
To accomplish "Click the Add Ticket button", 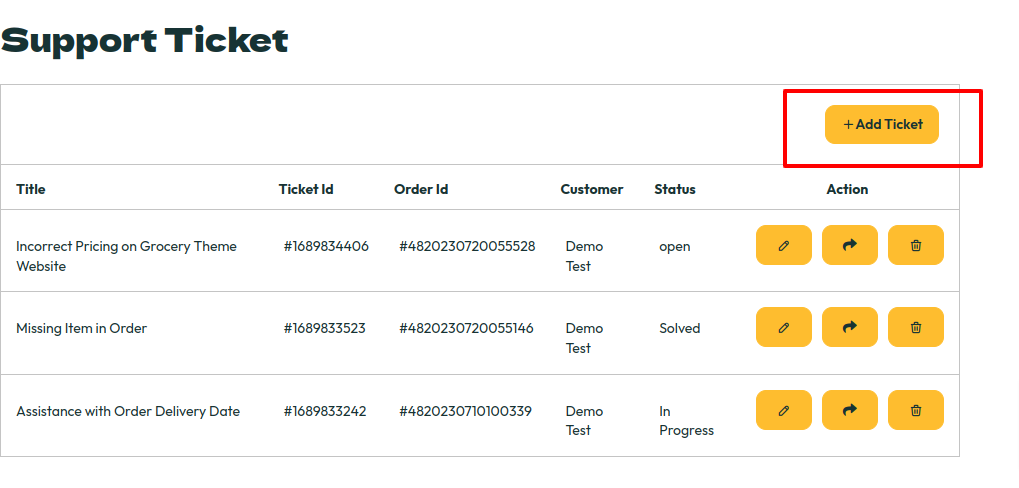I will (882, 124).
